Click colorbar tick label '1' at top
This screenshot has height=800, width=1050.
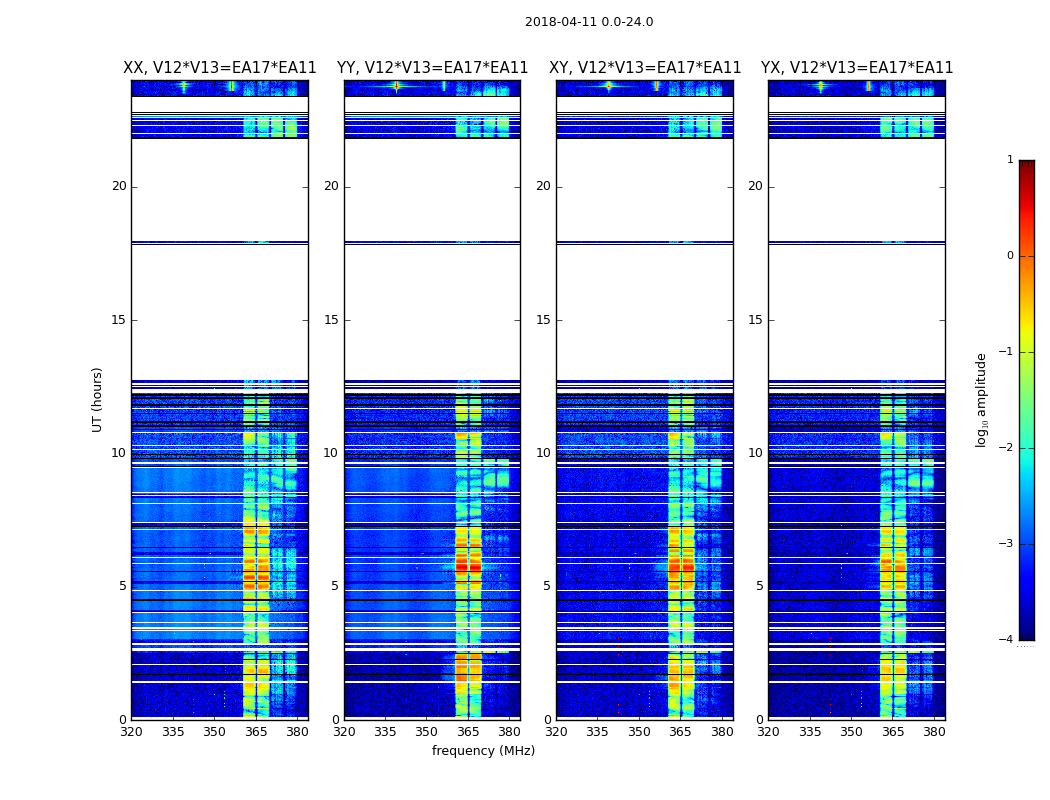pyautogui.click(x=1010, y=160)
